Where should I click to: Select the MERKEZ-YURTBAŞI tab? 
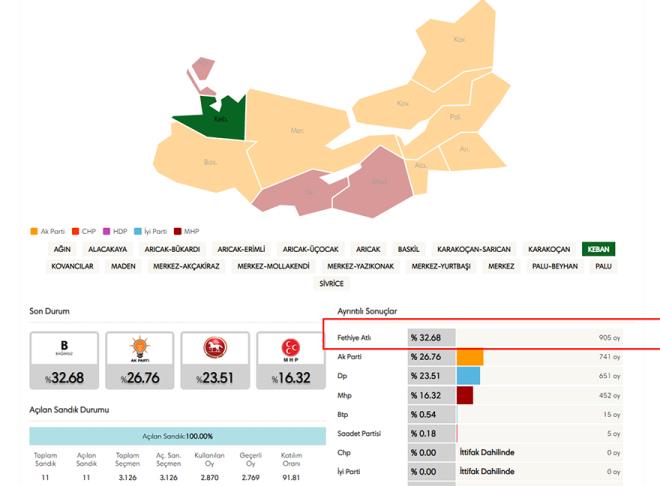tap(441, 266)
